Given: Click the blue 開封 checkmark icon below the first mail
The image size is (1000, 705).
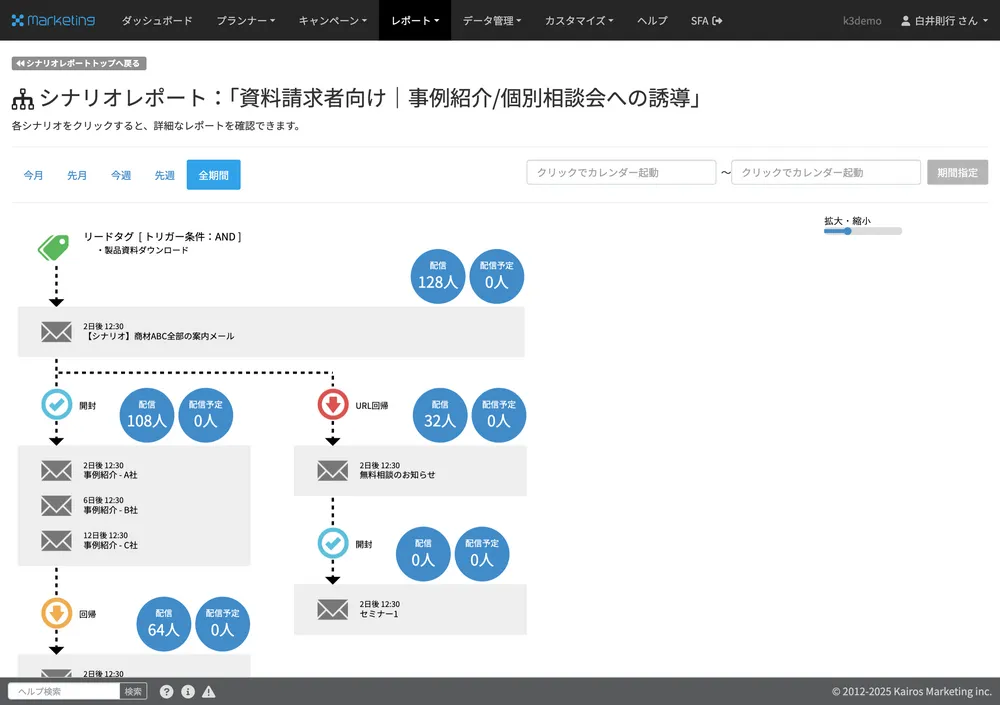Looking at the screenshot, I should [x=56, y=405].
